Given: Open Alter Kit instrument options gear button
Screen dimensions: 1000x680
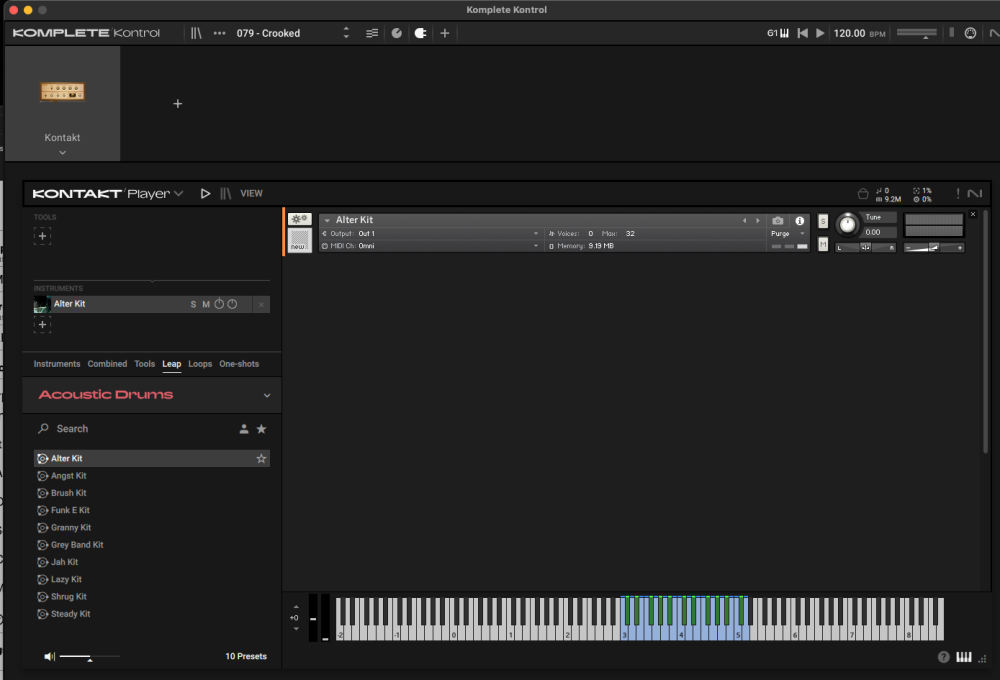Looking at the screenshot, I should click(300, 219).
